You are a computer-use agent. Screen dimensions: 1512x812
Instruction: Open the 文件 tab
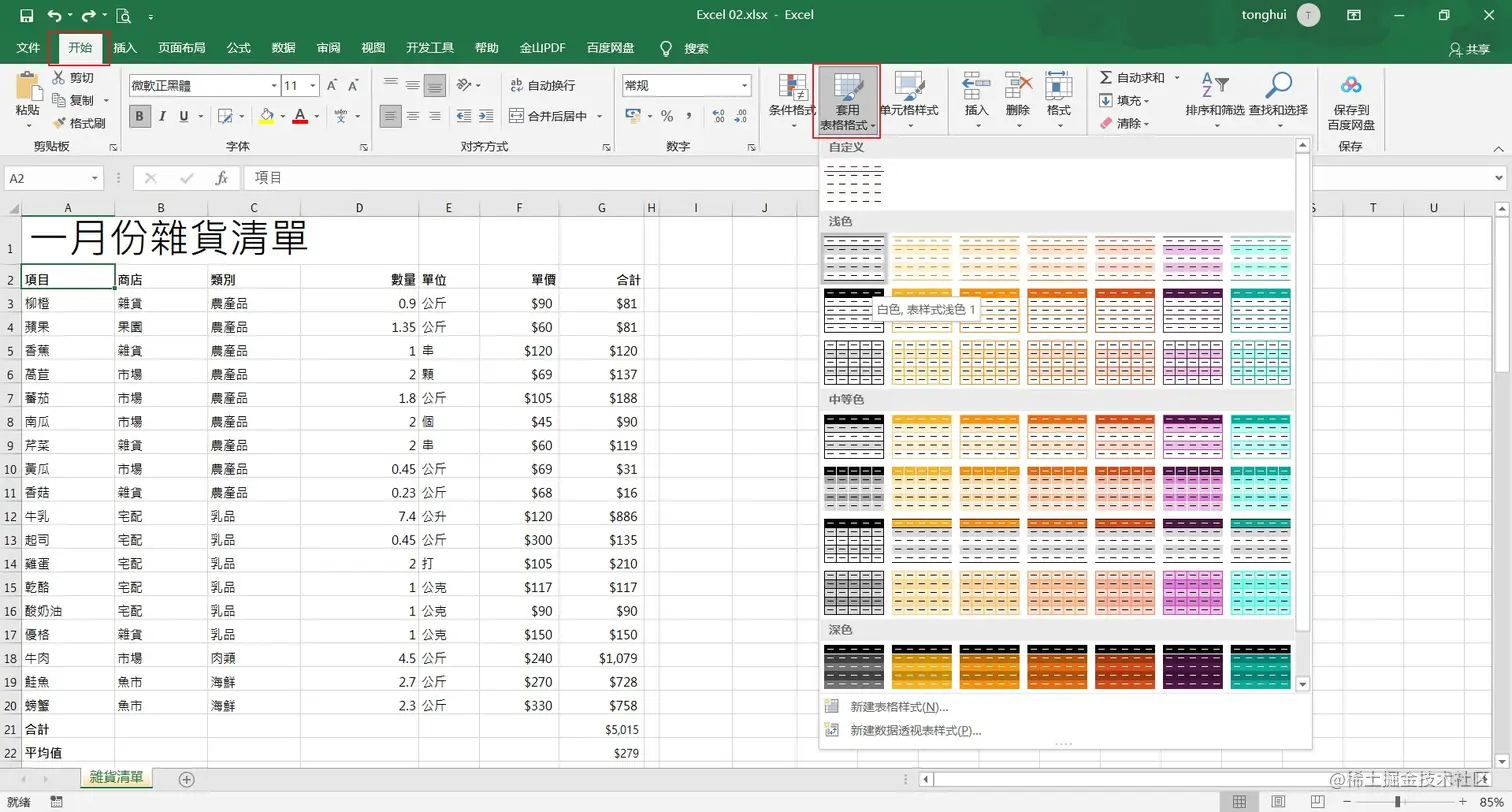[x=29, y=48]
